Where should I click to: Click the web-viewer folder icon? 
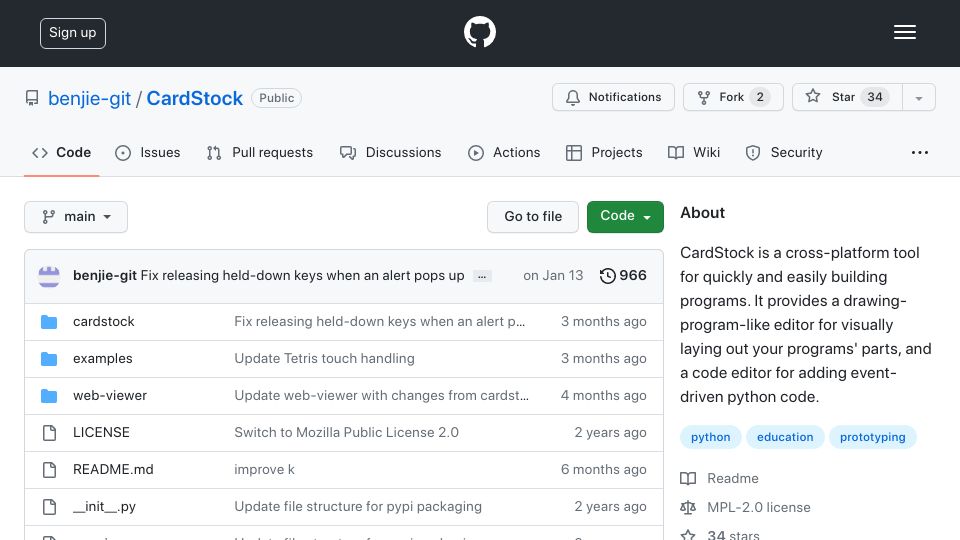[x=49, y=396]
